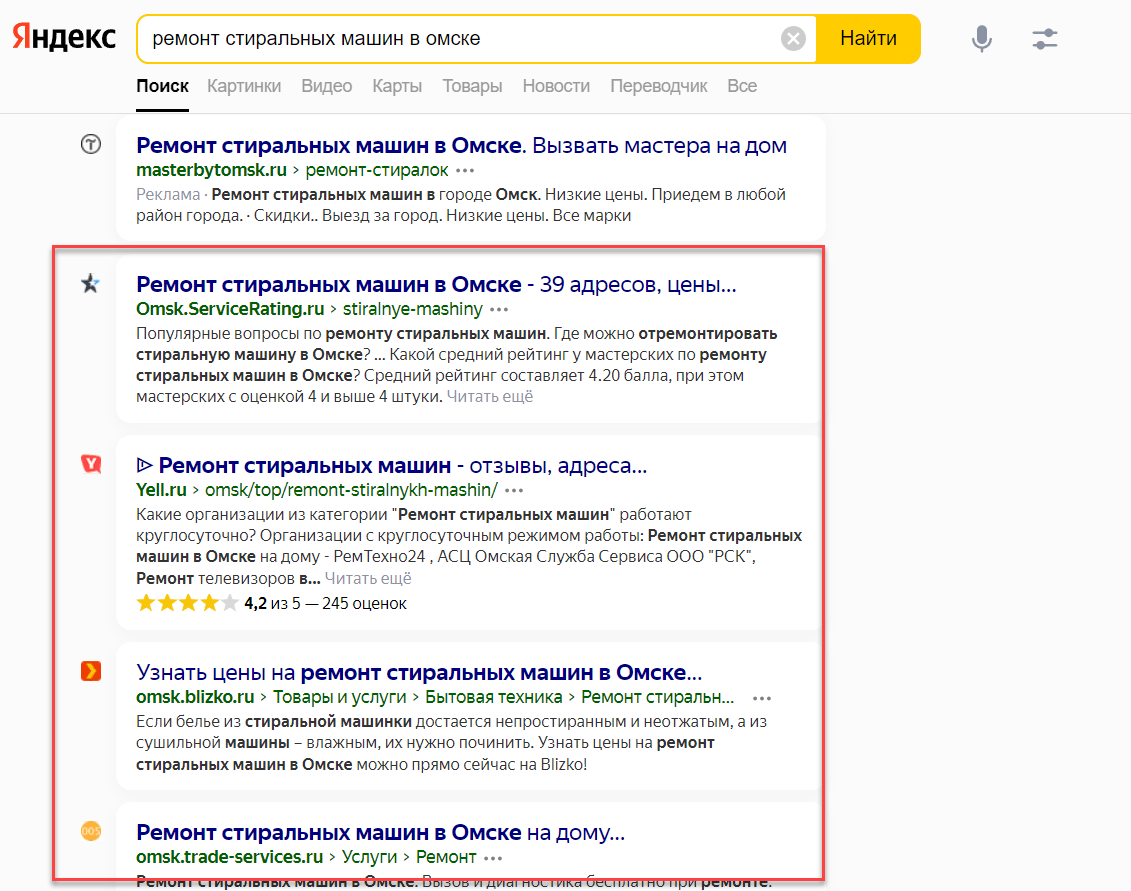Open search settings sliders icon
The width and height of the screenshot is (1131, 891).
tap(1045, 39)
